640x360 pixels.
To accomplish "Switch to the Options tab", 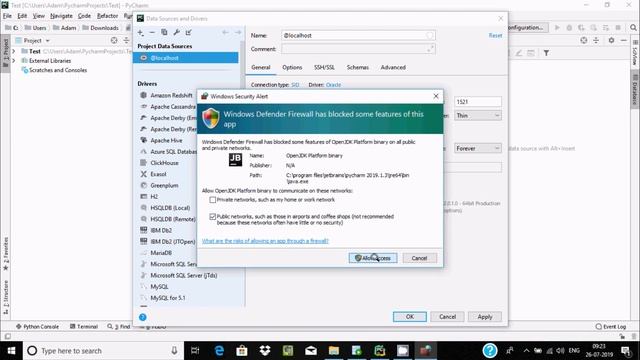I will click(x=292, y=67).
